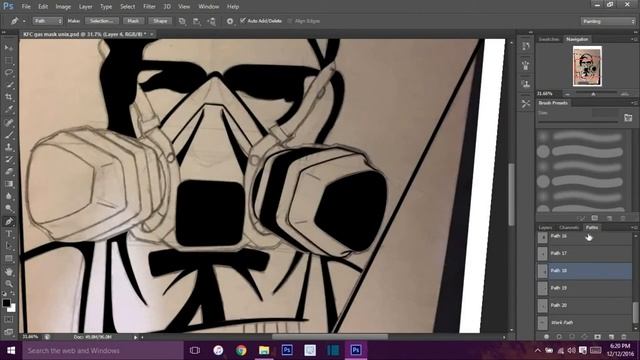Toggle Align Edges checkbox

pos(290,21)
